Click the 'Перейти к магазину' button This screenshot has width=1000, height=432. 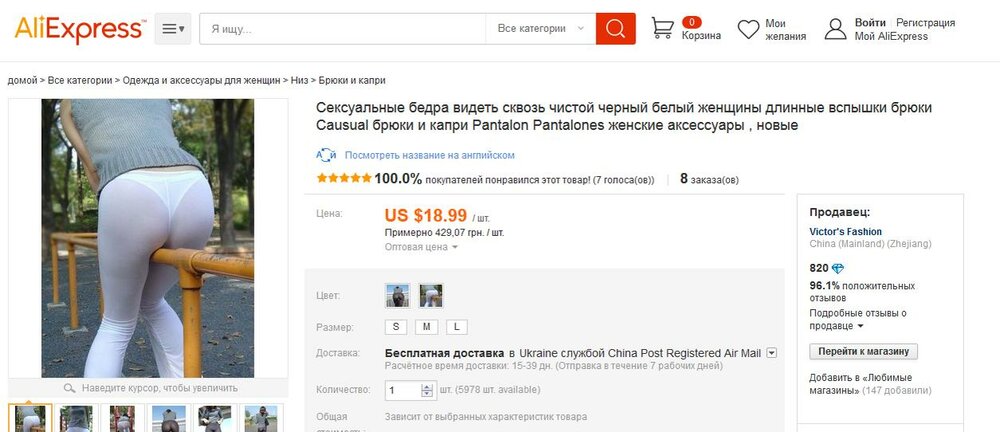tap(863, 352)
